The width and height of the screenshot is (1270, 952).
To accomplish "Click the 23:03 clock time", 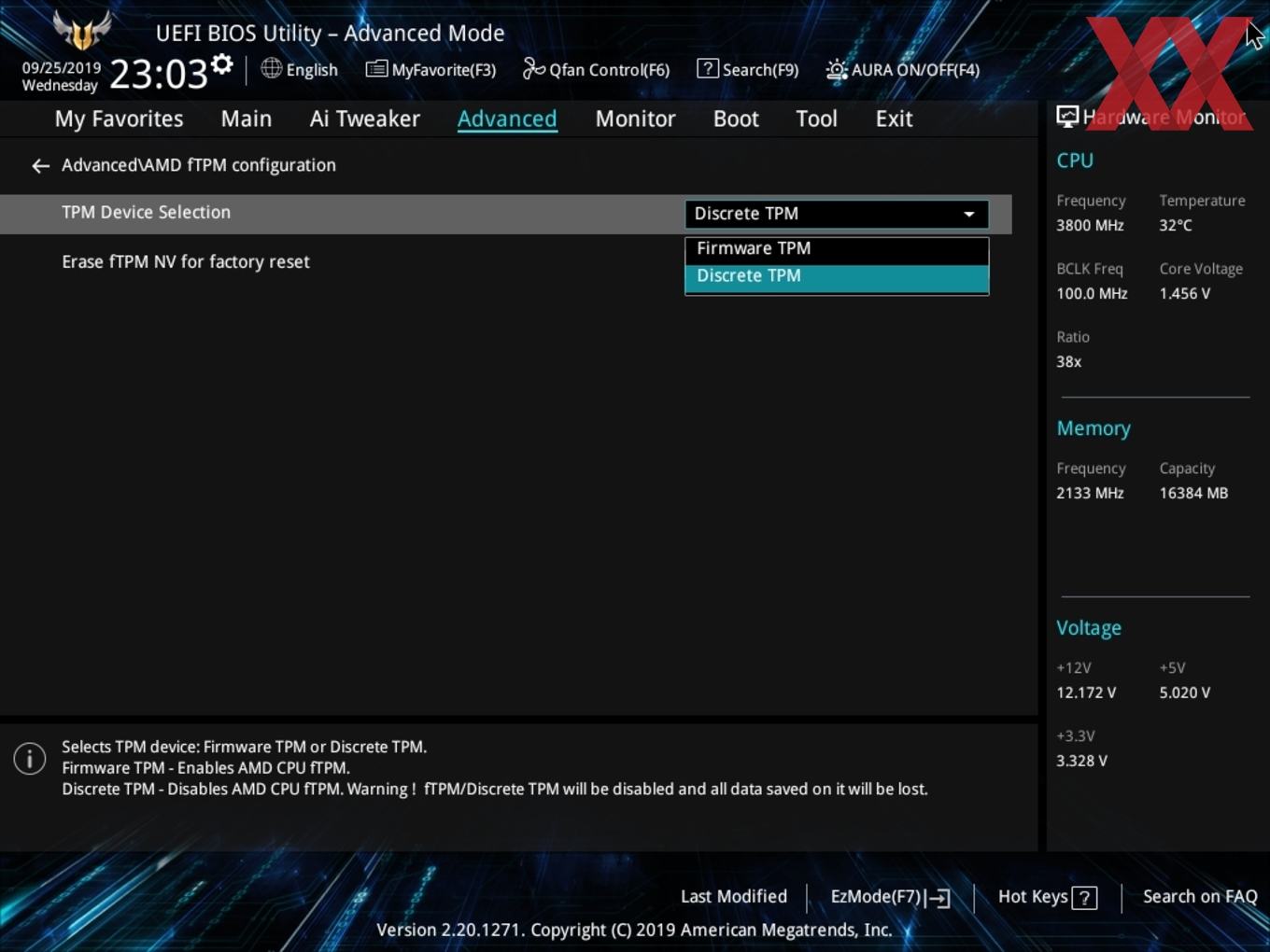I will (x=159, y=74).
